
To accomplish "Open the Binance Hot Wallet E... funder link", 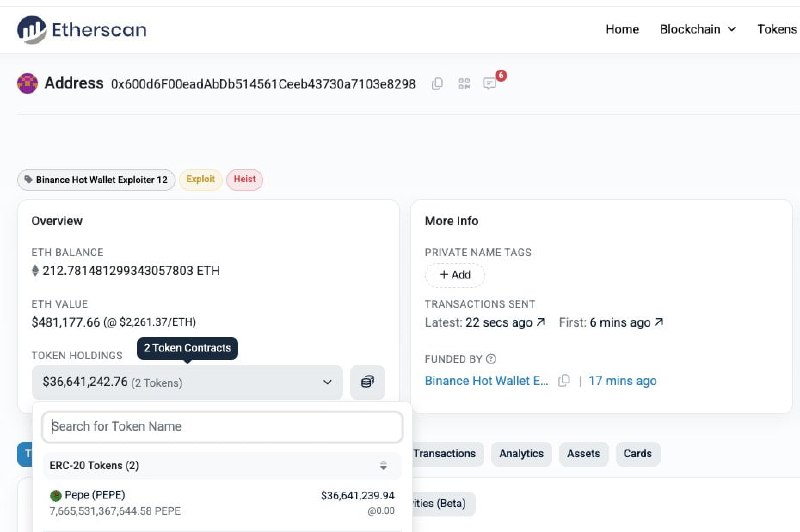I will pyautogui.click(x=487, y=381).
